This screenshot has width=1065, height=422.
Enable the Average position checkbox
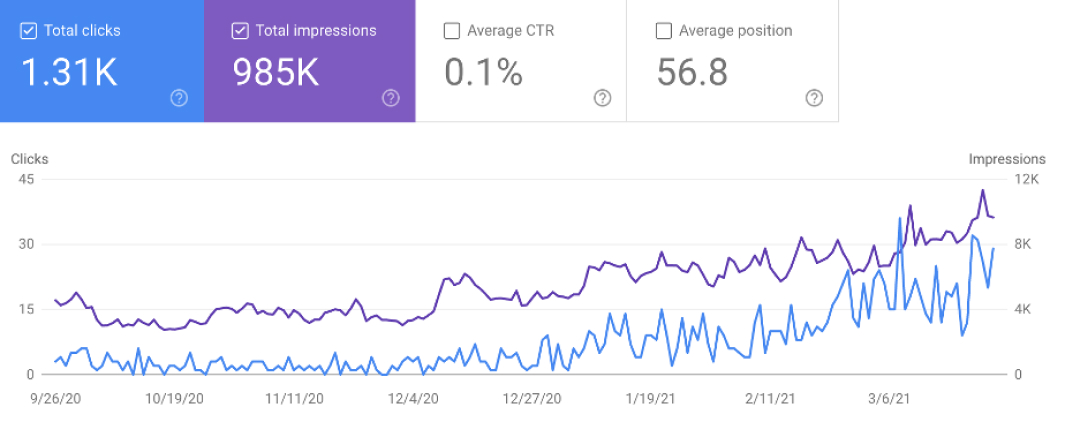pos(664,31)
